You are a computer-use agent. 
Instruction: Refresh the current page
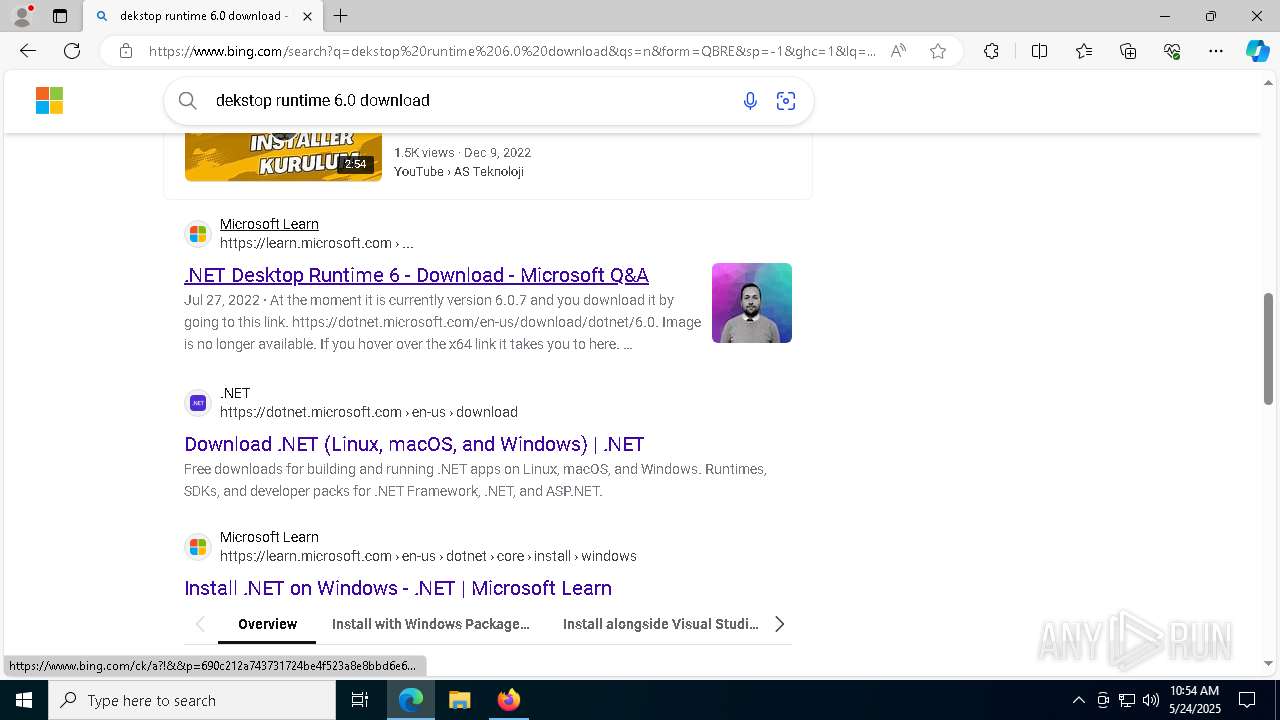pos(72,51)
